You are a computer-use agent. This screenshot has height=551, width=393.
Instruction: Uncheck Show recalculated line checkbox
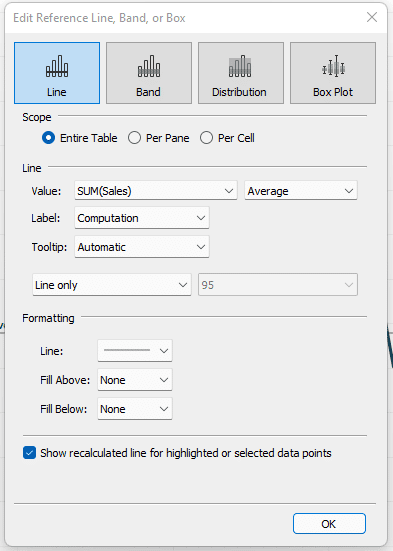[x=30, y=453]
